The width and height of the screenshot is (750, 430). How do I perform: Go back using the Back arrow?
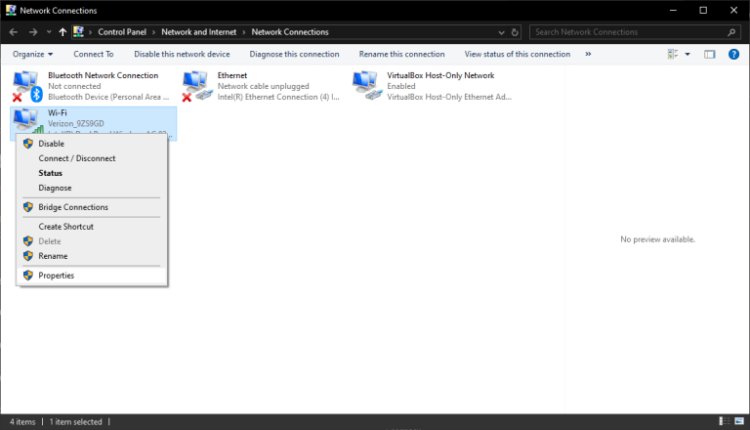pyautogui.click(x=15, y=32)
